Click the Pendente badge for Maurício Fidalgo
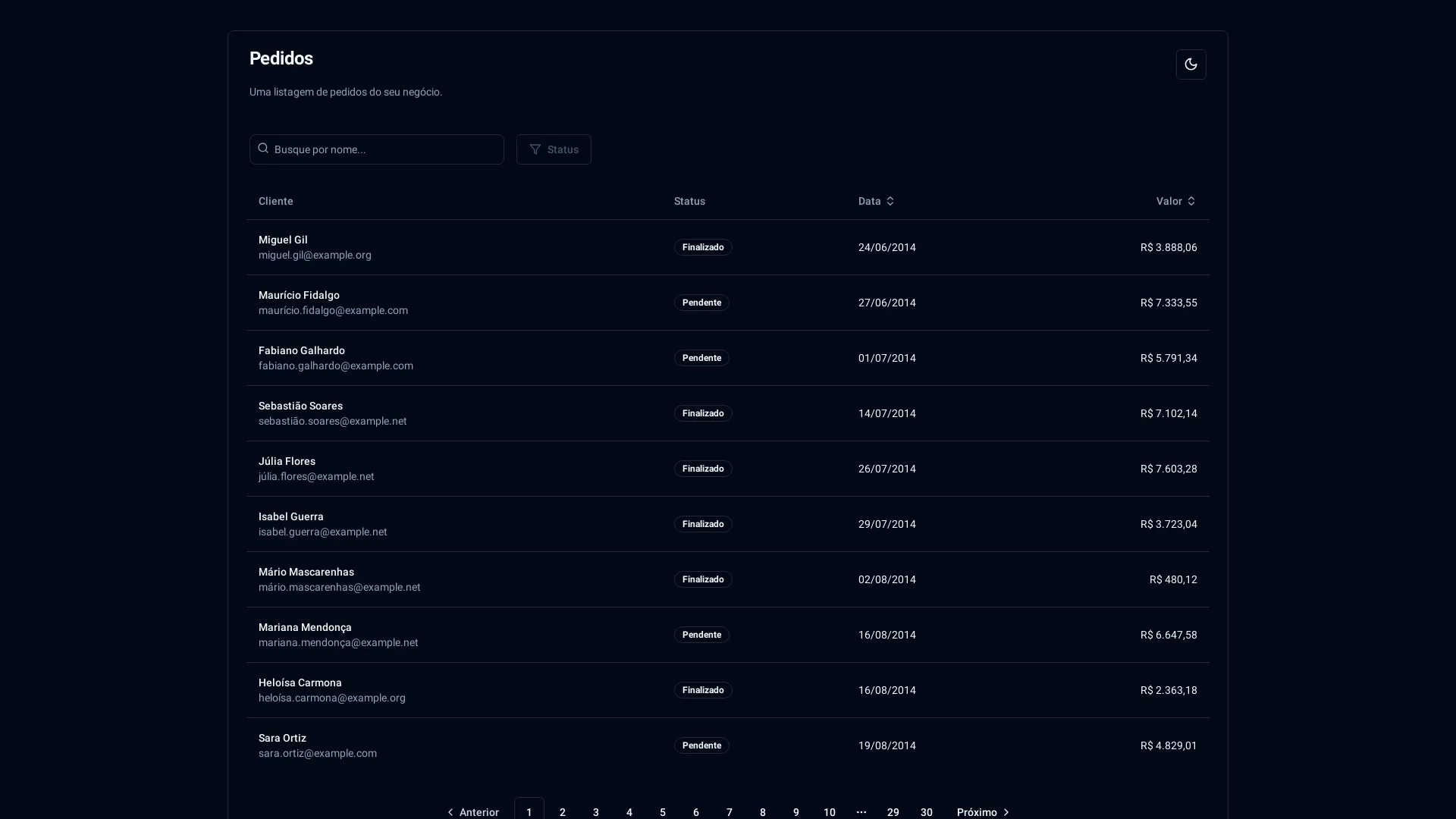This screenshot has width=1456, height=819. [x=701, y=303]
